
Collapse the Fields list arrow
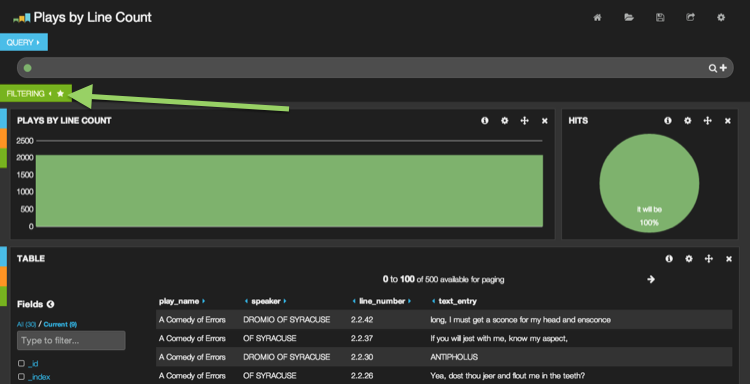pos(50,304)
